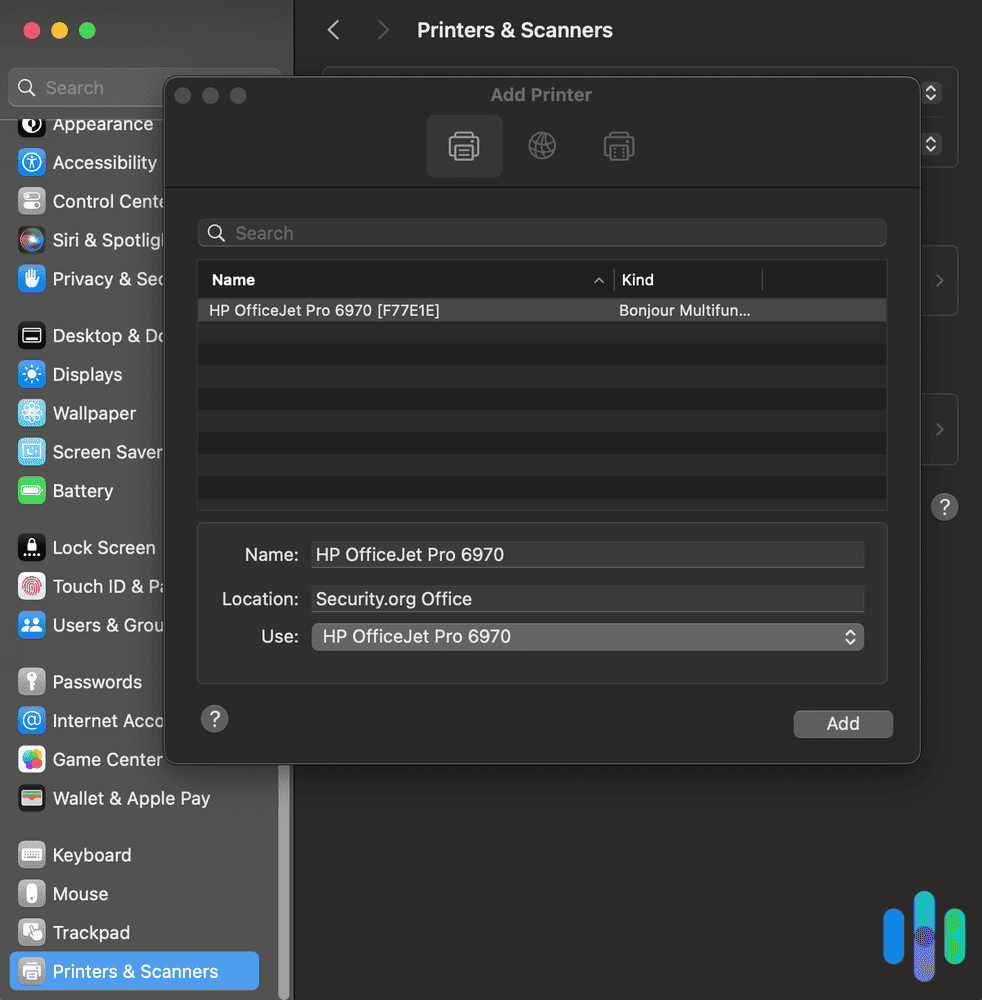This screenshot has width=982, height=1000.
Task: Click the topmost stepper control behind dialog
Action: [x=931, y=93]
